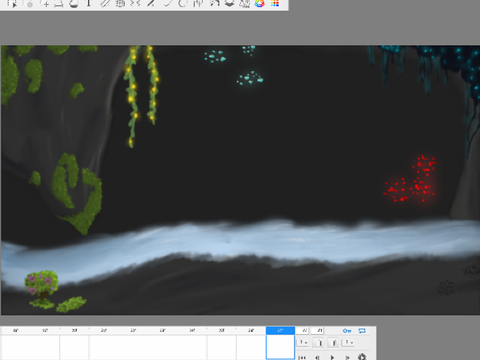
Task: Open the crop tool in toolbar
Action: tap(59, 3)
